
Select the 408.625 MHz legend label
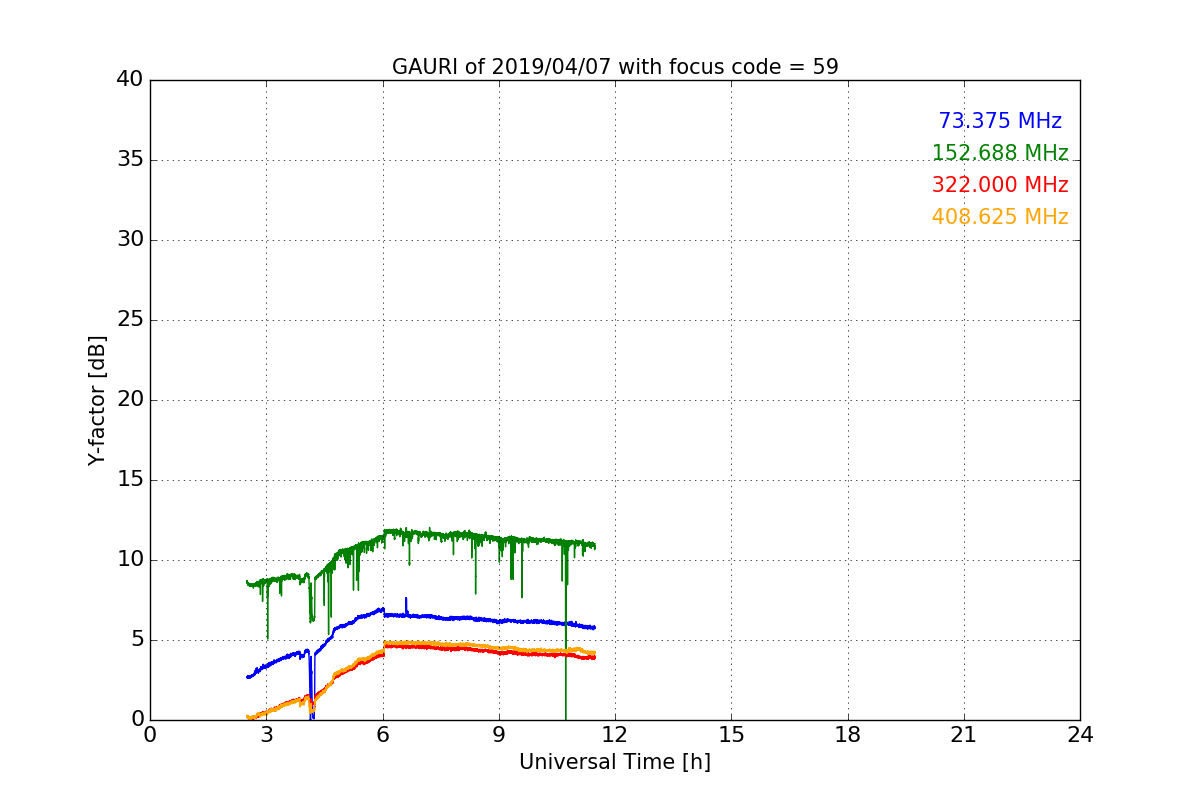click(x=1000, y=217)
